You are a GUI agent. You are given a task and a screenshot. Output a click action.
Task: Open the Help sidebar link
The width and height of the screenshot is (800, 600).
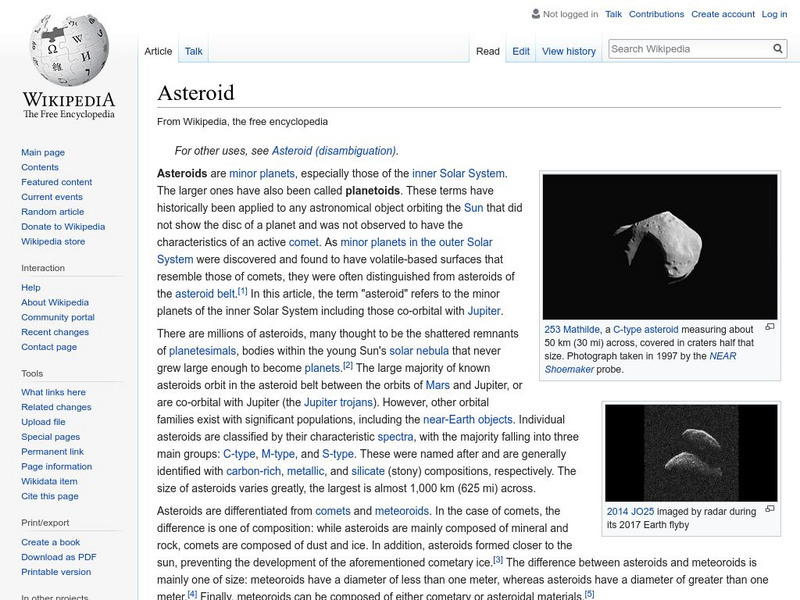point(31,287)
